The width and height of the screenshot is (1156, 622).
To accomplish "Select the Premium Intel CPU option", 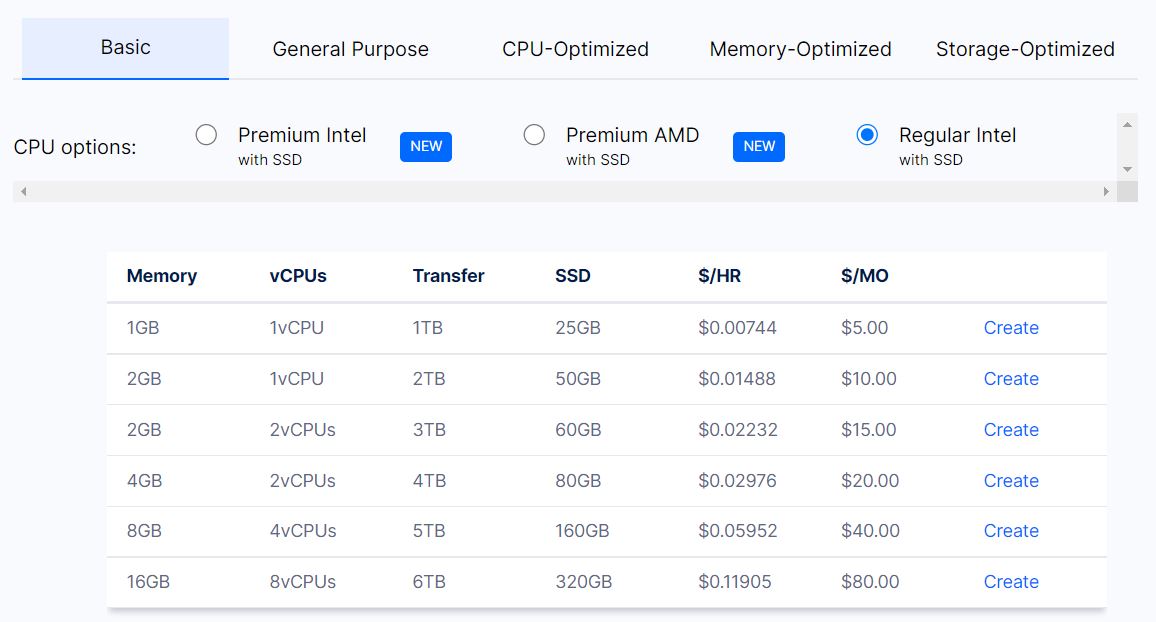I will coord(208,135).
